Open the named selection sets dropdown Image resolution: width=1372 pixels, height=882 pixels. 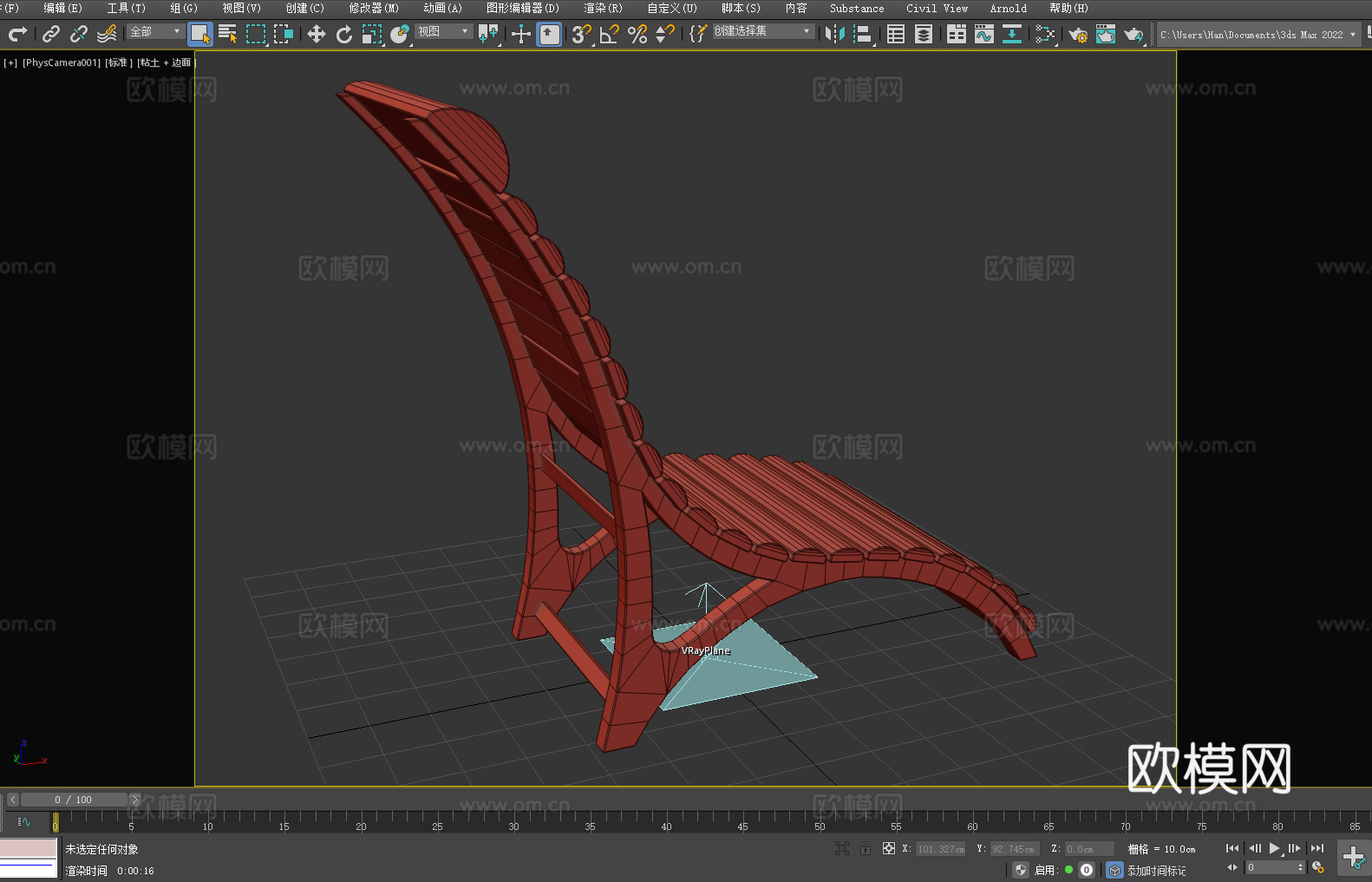[x=763, y=31]
